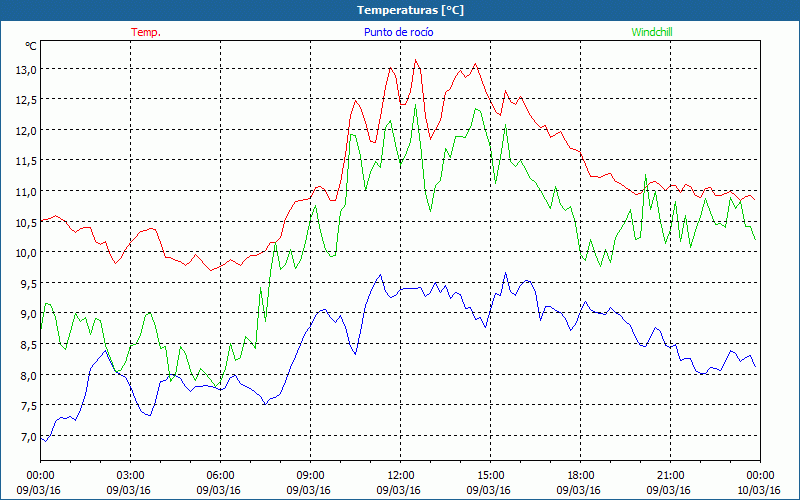
Task: Click the 9,0 y-axis value
Action: [x=28, y=314]
